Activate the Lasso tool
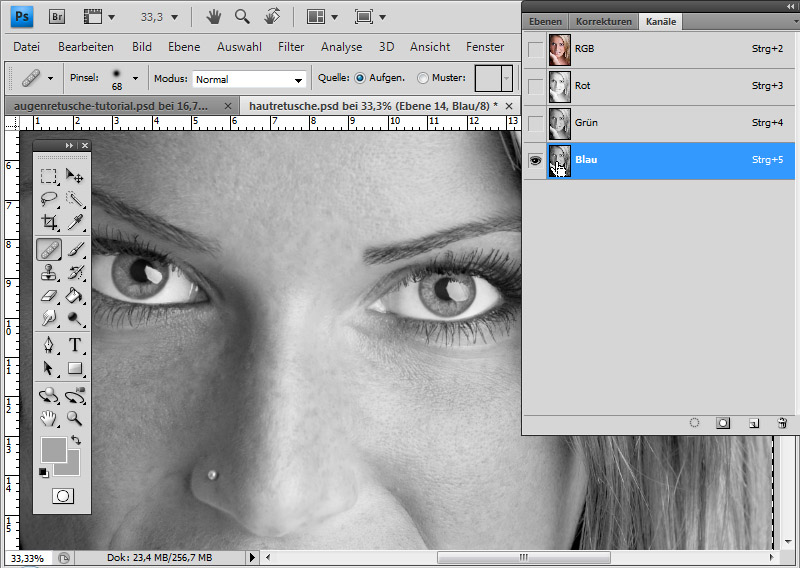 click(48, 199)
